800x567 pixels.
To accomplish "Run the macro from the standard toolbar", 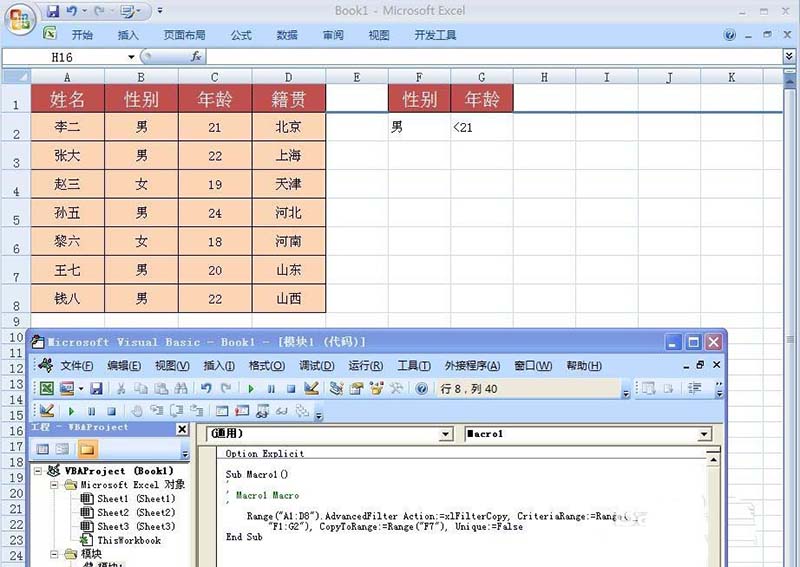I will (x=251, y=389).
